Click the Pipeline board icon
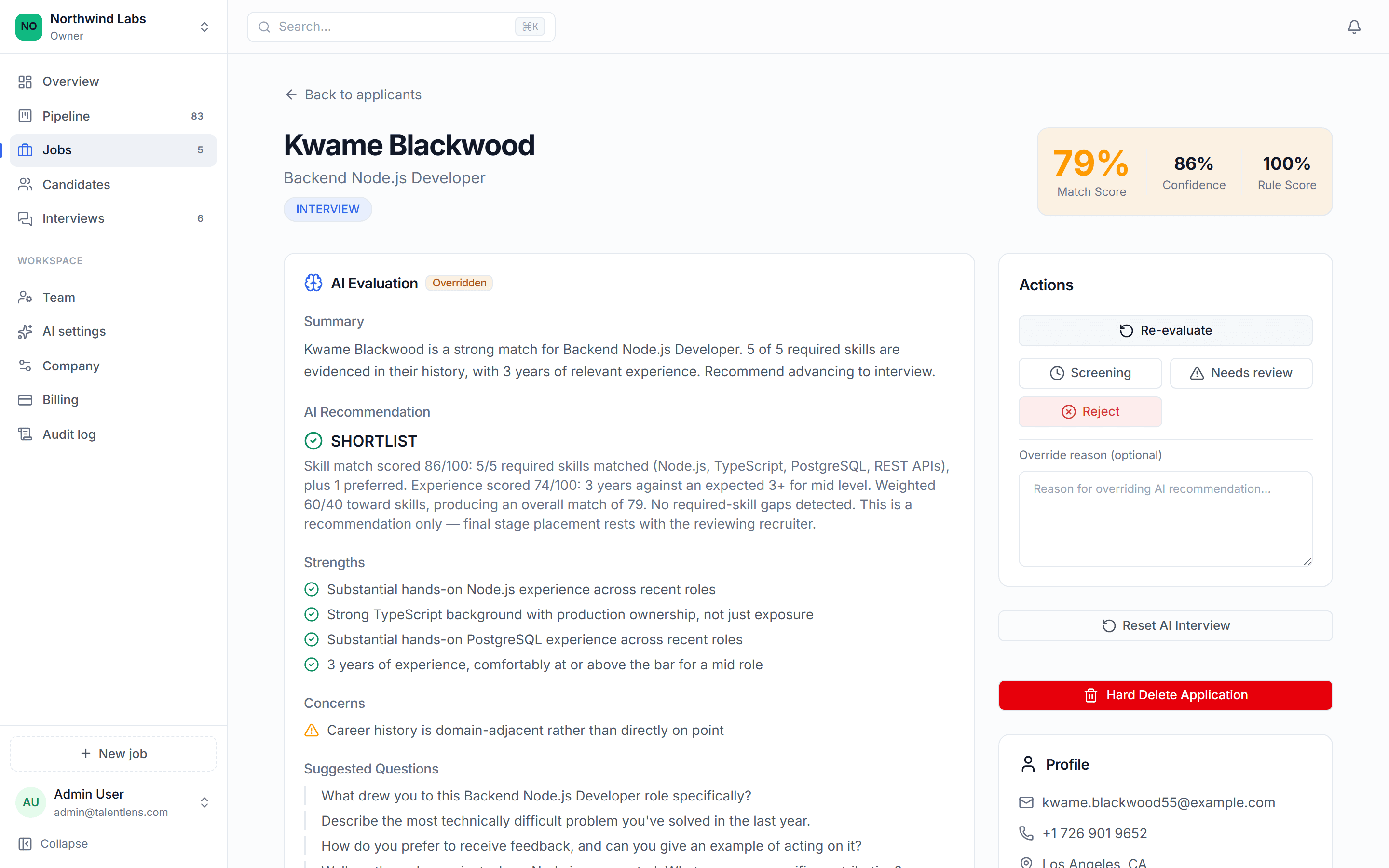Viewport: 1389px width, 868px height. coord(25,116)
